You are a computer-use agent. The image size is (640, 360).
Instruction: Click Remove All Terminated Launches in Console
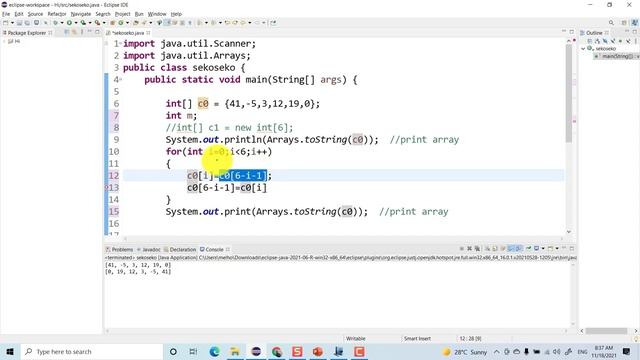(477, 248)
